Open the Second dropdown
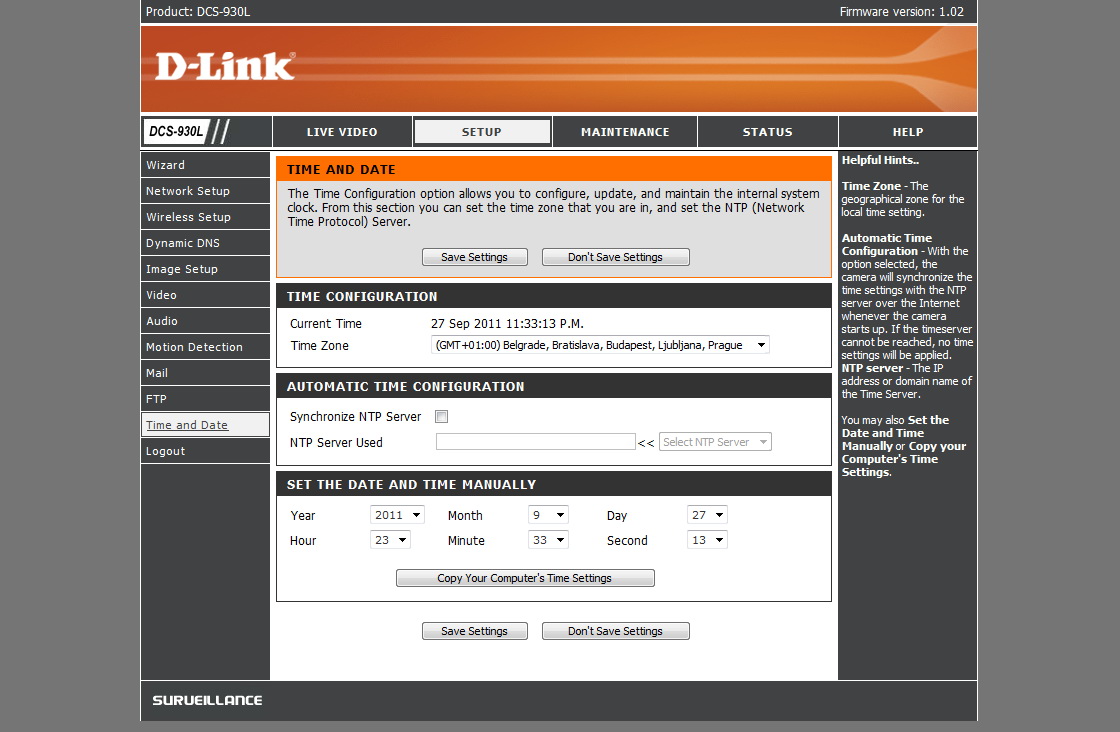Screen dimensions: 1120x732 point(707,540)
